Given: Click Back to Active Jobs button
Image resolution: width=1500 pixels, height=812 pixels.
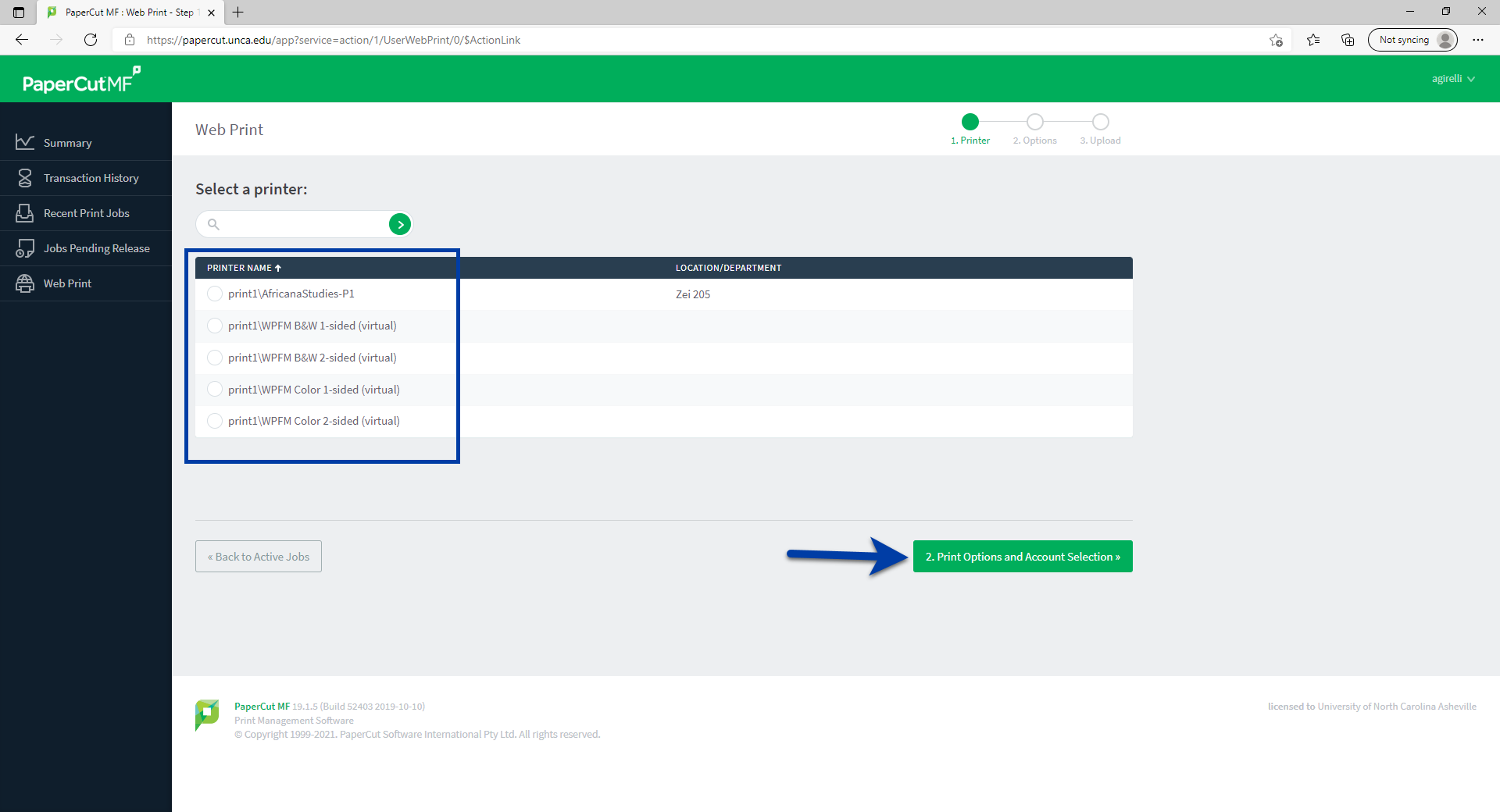Looking at the screenshot, I should [259, 557].
